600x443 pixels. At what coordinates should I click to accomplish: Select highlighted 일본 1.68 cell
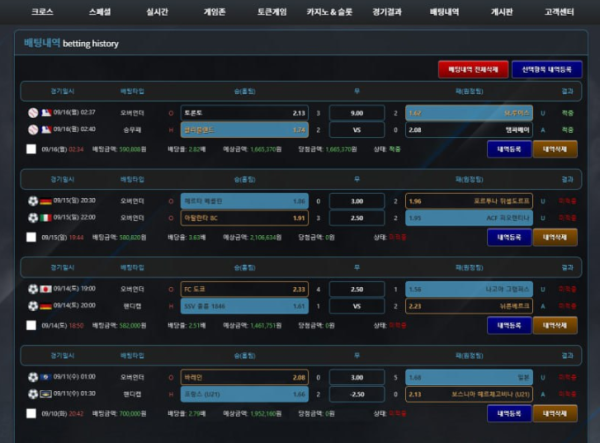point(469,377)
